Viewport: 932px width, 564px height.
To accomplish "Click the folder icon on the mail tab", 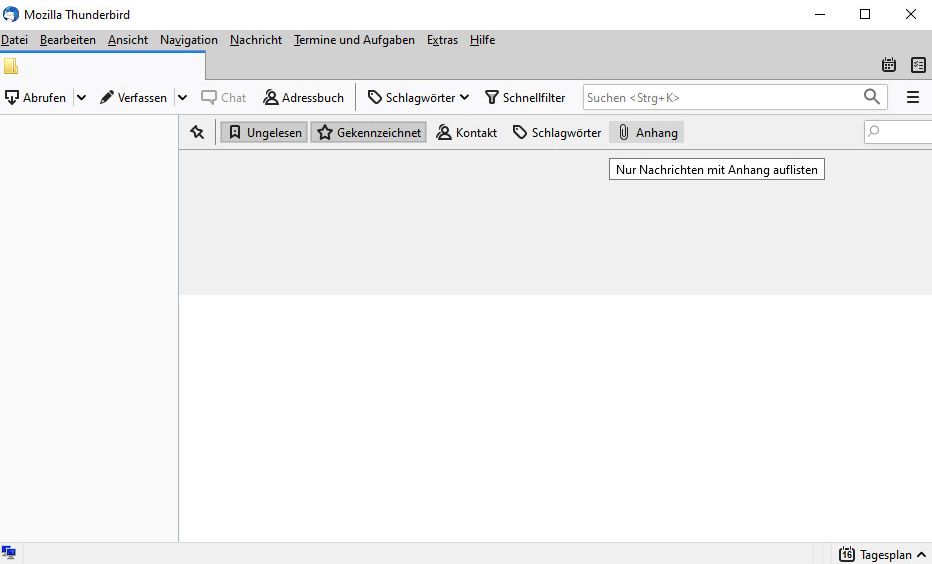I will pyautogui.click(x=11, y=66).
